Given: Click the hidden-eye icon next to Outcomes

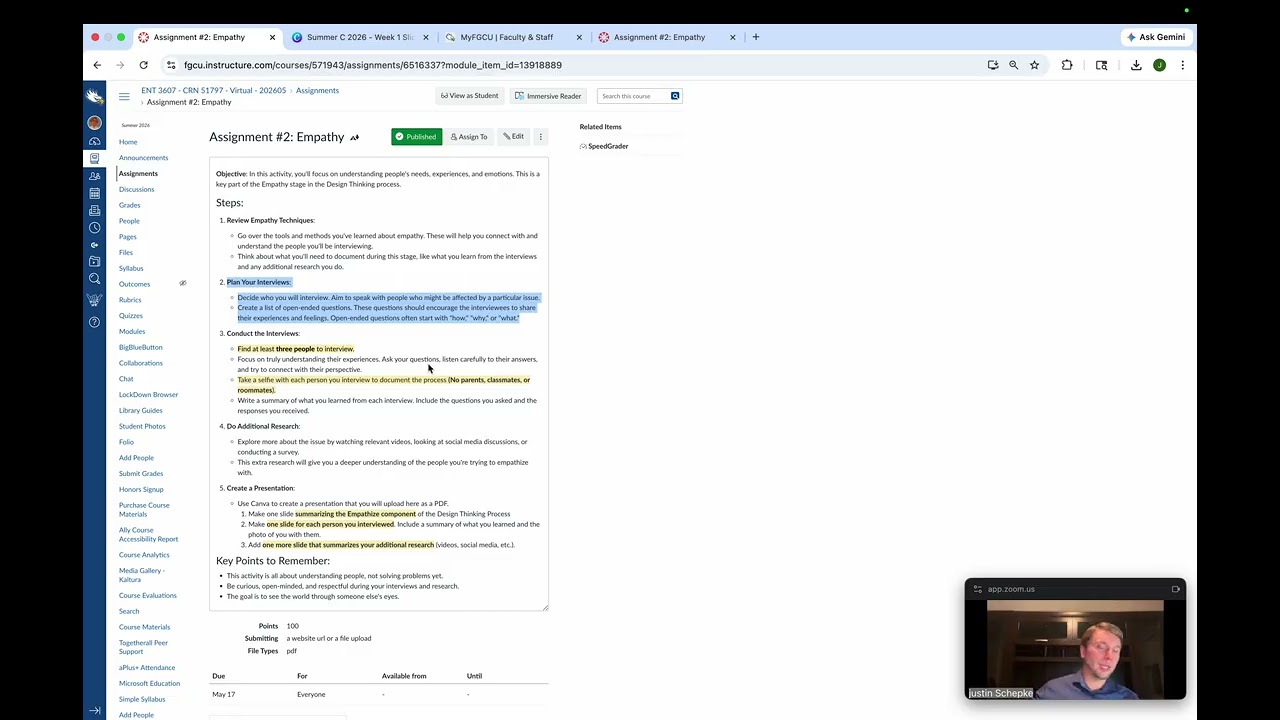Looking at the screenshot, I should [183, 284].
